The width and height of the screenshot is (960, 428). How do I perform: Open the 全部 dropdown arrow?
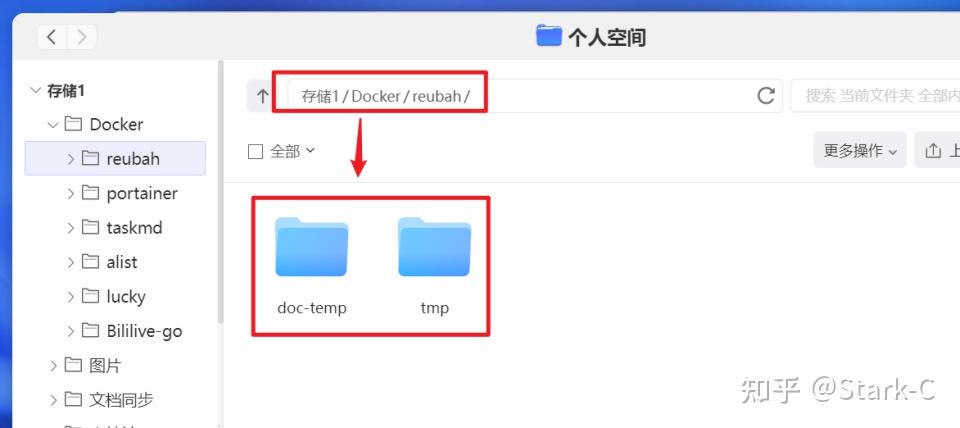pyautogui.click(x=310, y=151)
